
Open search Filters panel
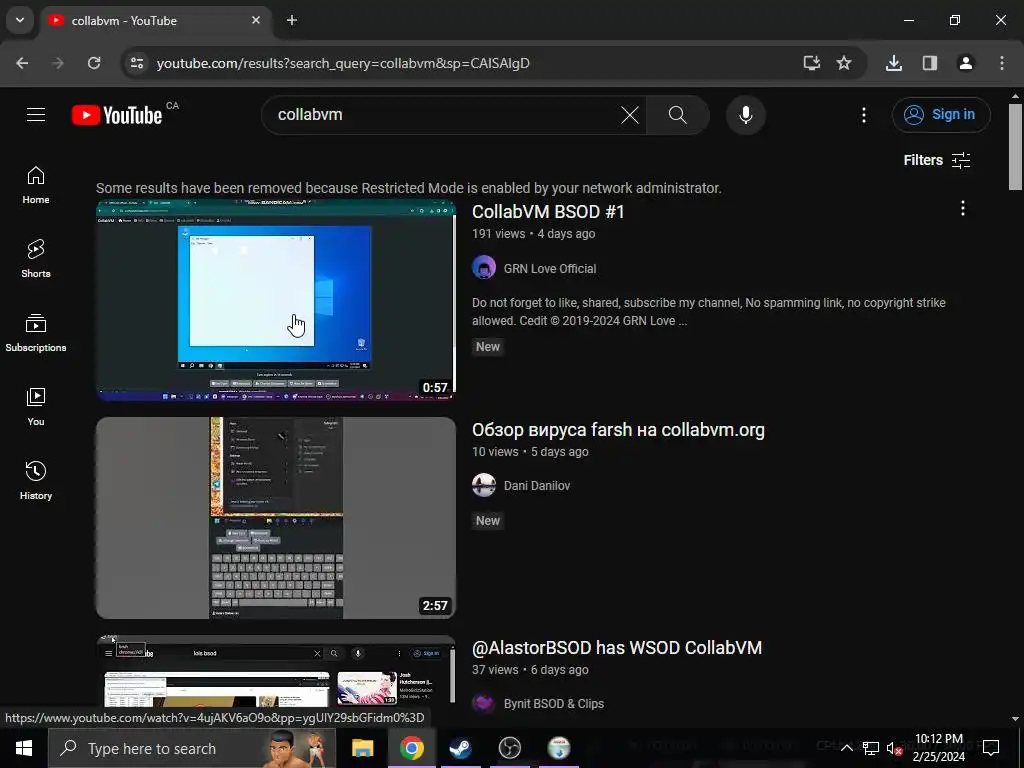click(936, 160)
